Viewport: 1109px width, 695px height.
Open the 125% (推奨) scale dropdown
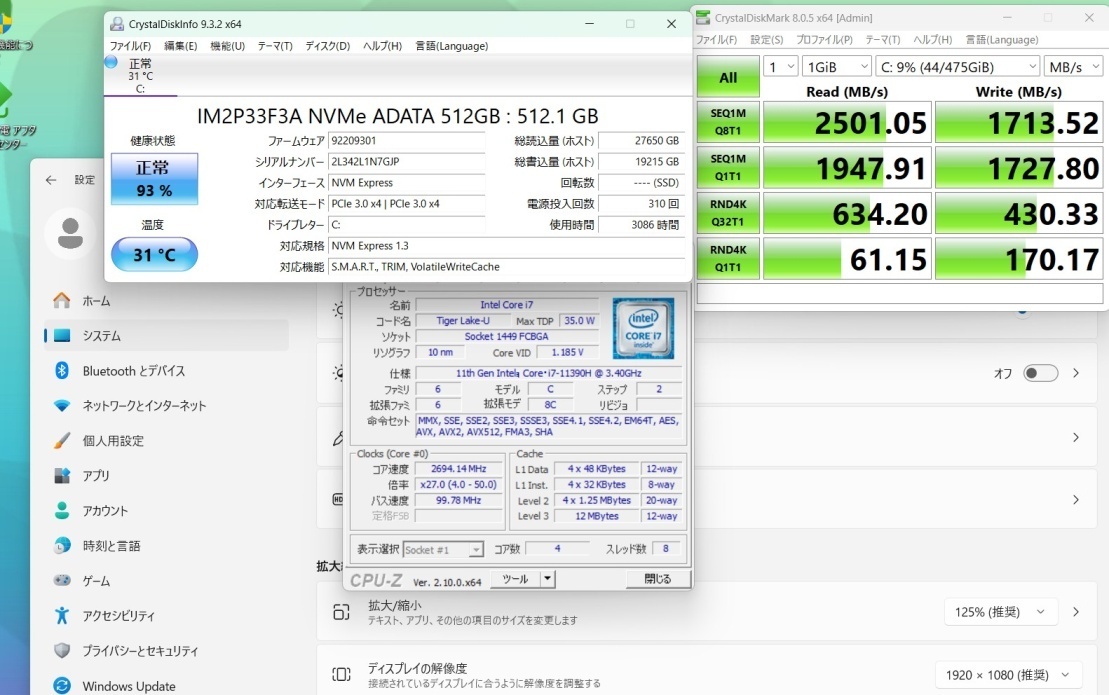coord(1000,612)
